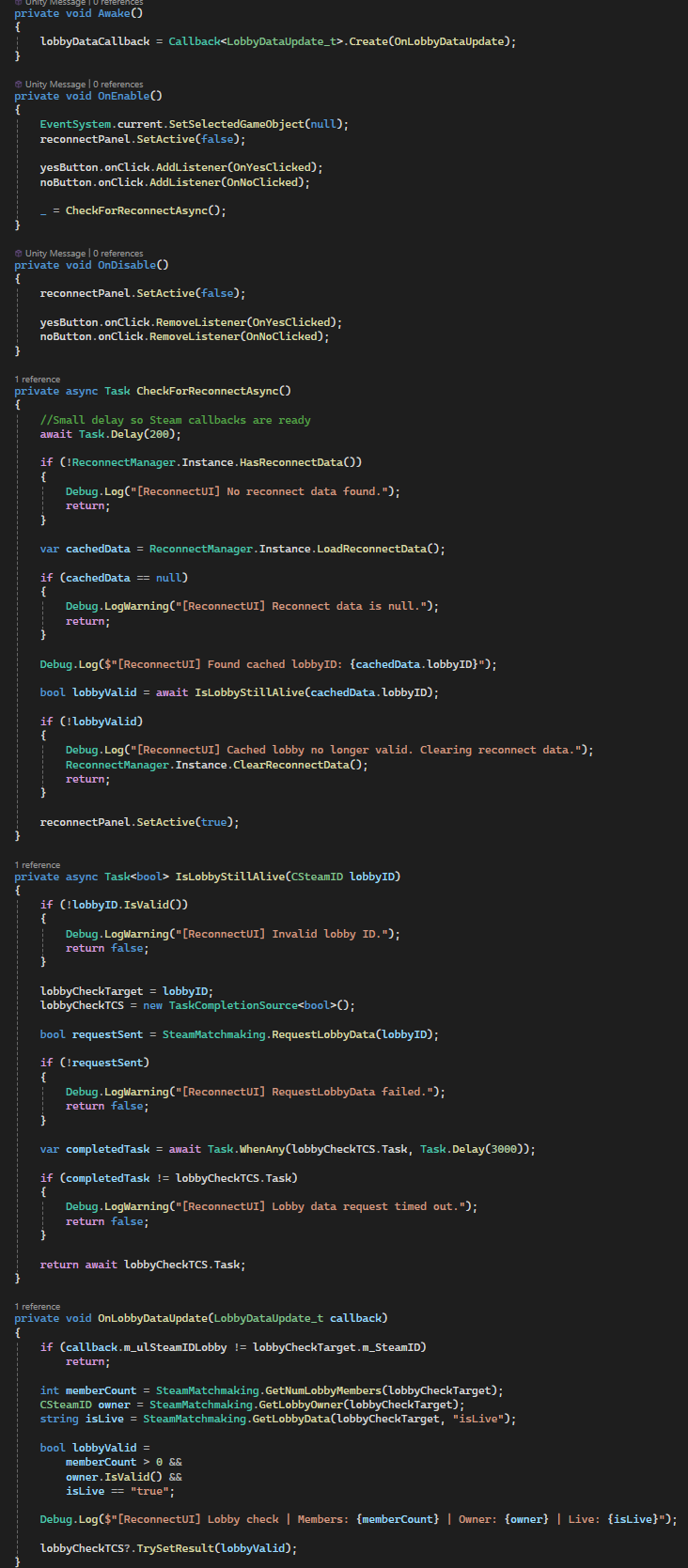Viewport: 688px width, 1568px height.
Task: Click the 'Lobby data request timed out.' string
Action: [322, 1206]
